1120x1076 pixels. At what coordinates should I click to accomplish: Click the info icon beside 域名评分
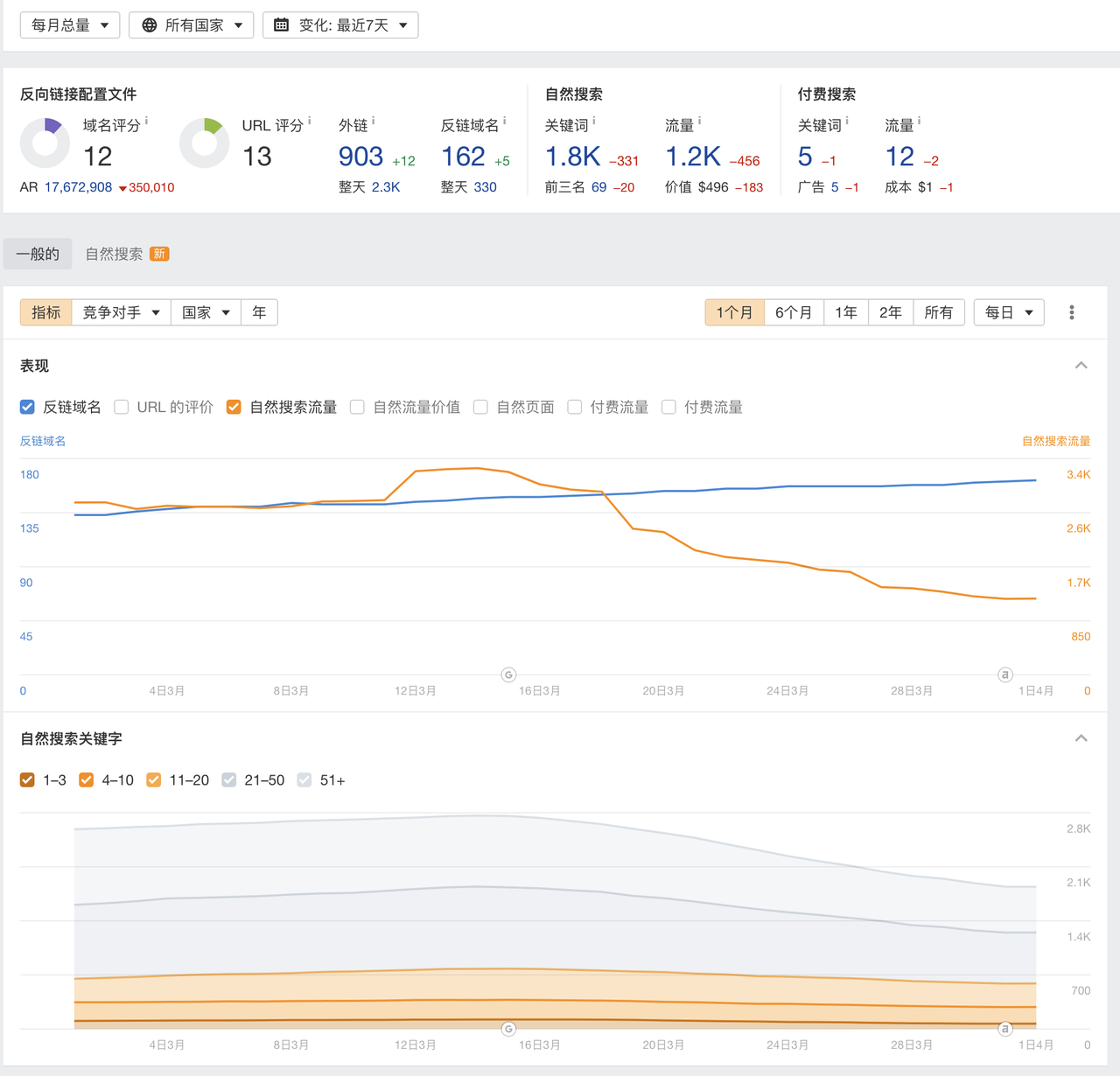coord(146,121)
